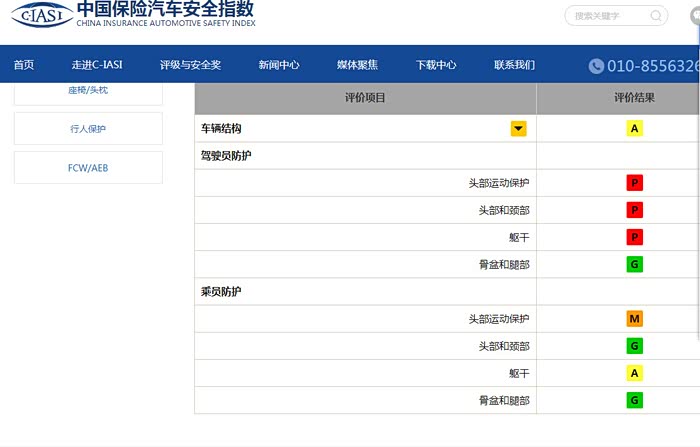This screenshot has height=447, width=700.
Task: Click the M badge for passenger 头部运动保护
Action: pyautogui.click(x=634, y=319)
